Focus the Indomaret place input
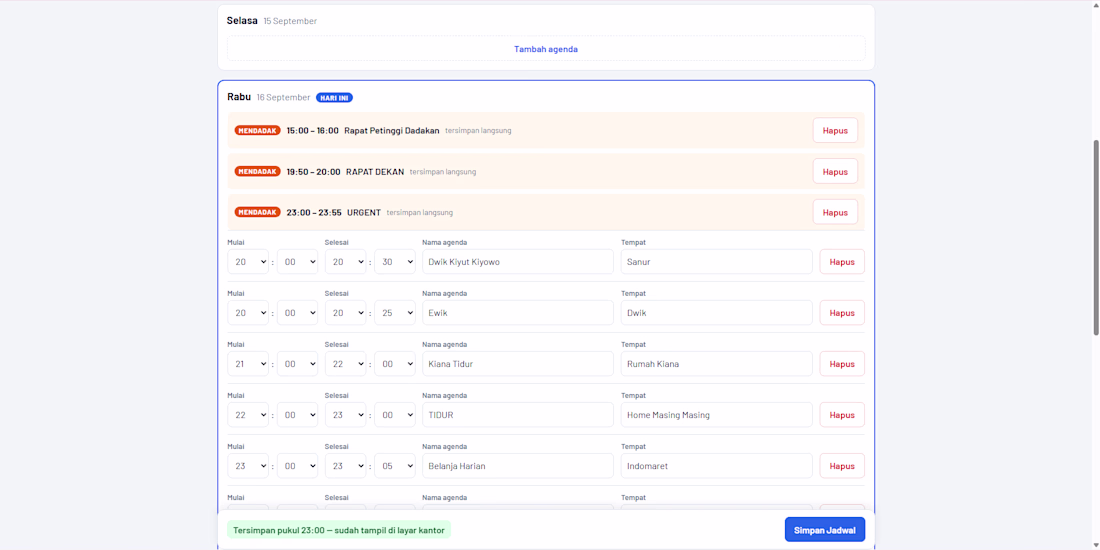The height and width of the screenshot is (550, 1100). [716, 466]
